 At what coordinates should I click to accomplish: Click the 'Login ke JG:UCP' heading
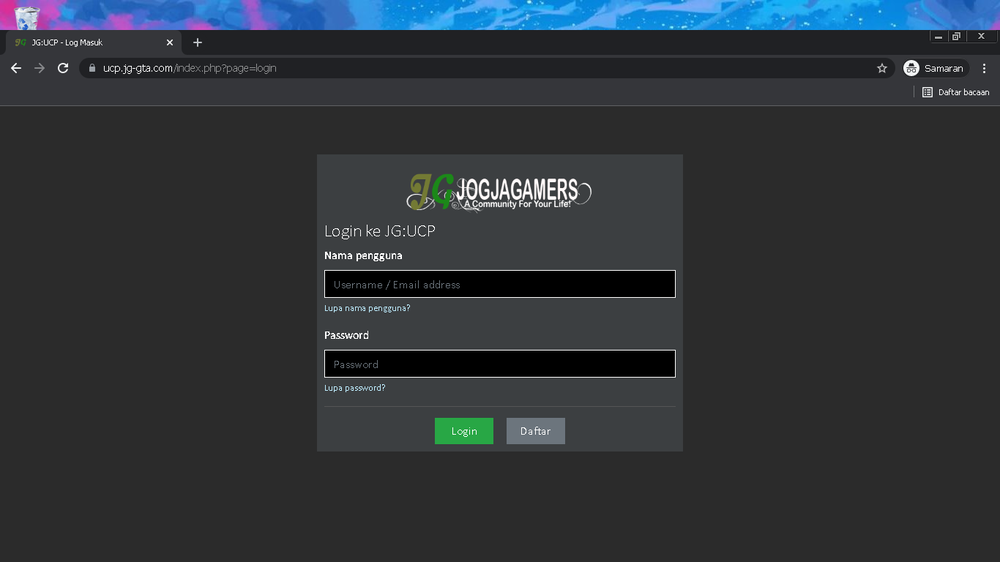tap(379, 231)
